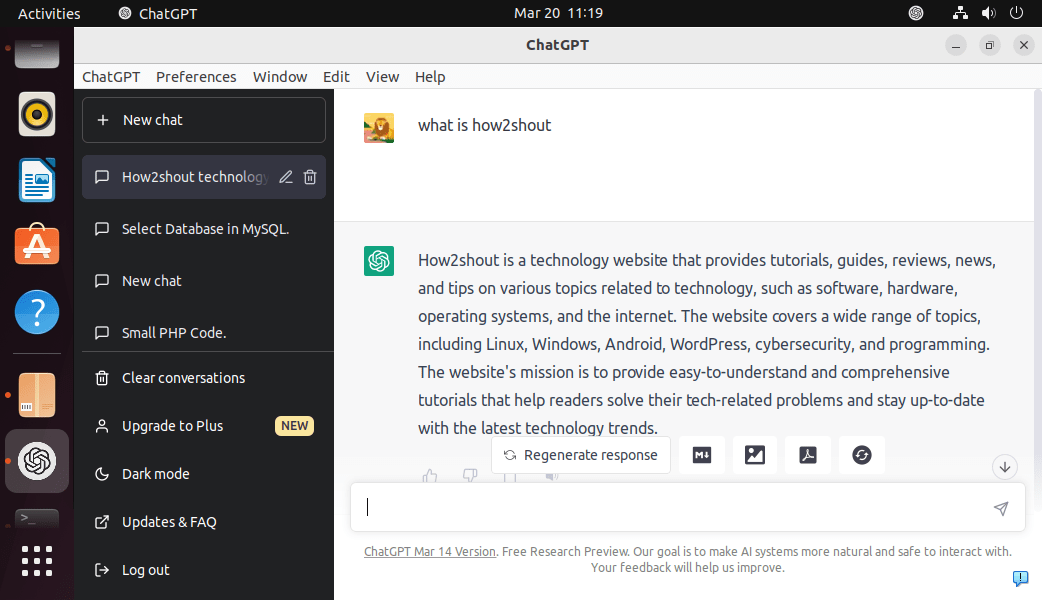Open the ChatGPT icon in the Ubuntu dock

coord(36,461)
